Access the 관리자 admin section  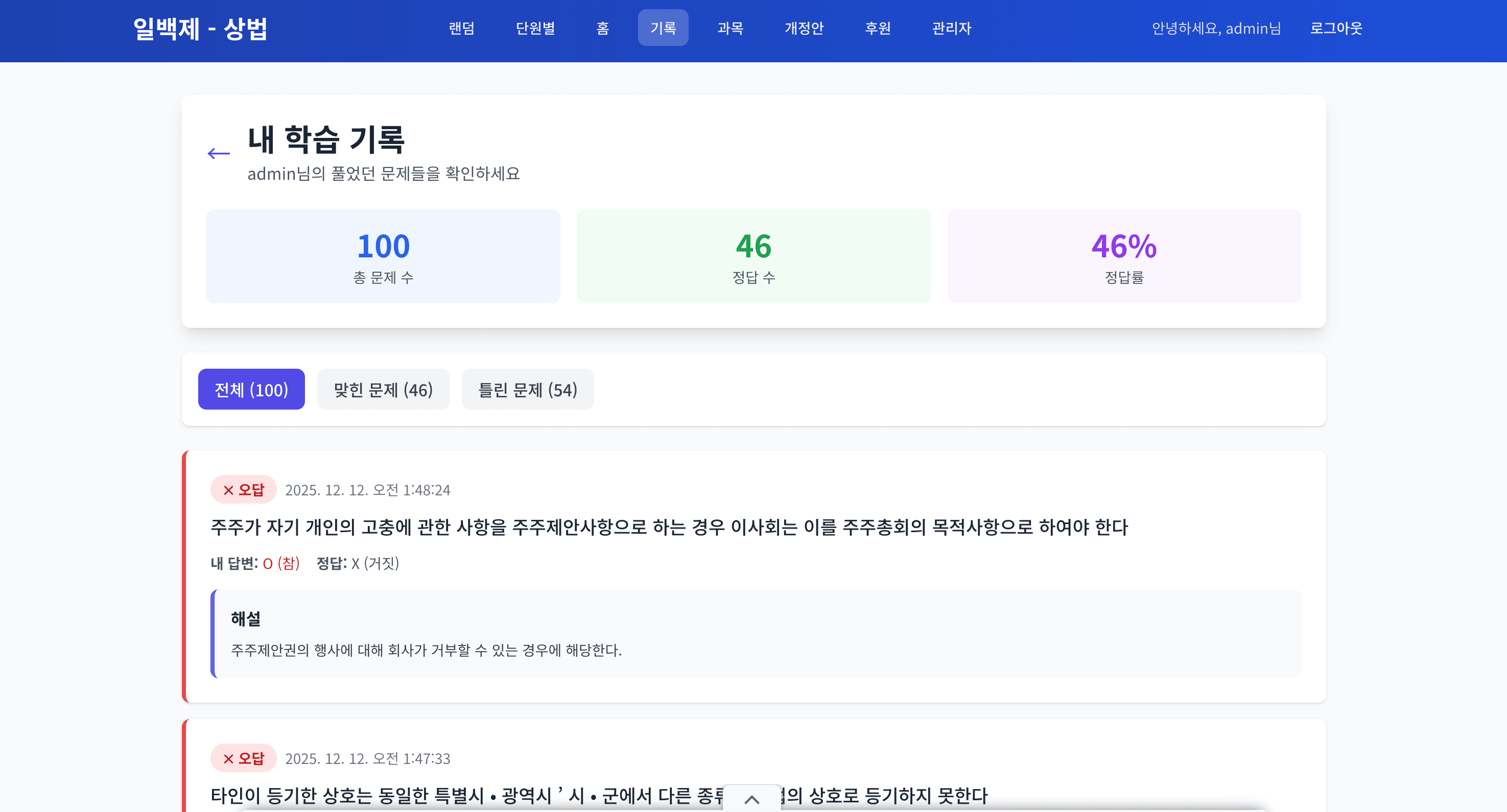pos(950,28)
